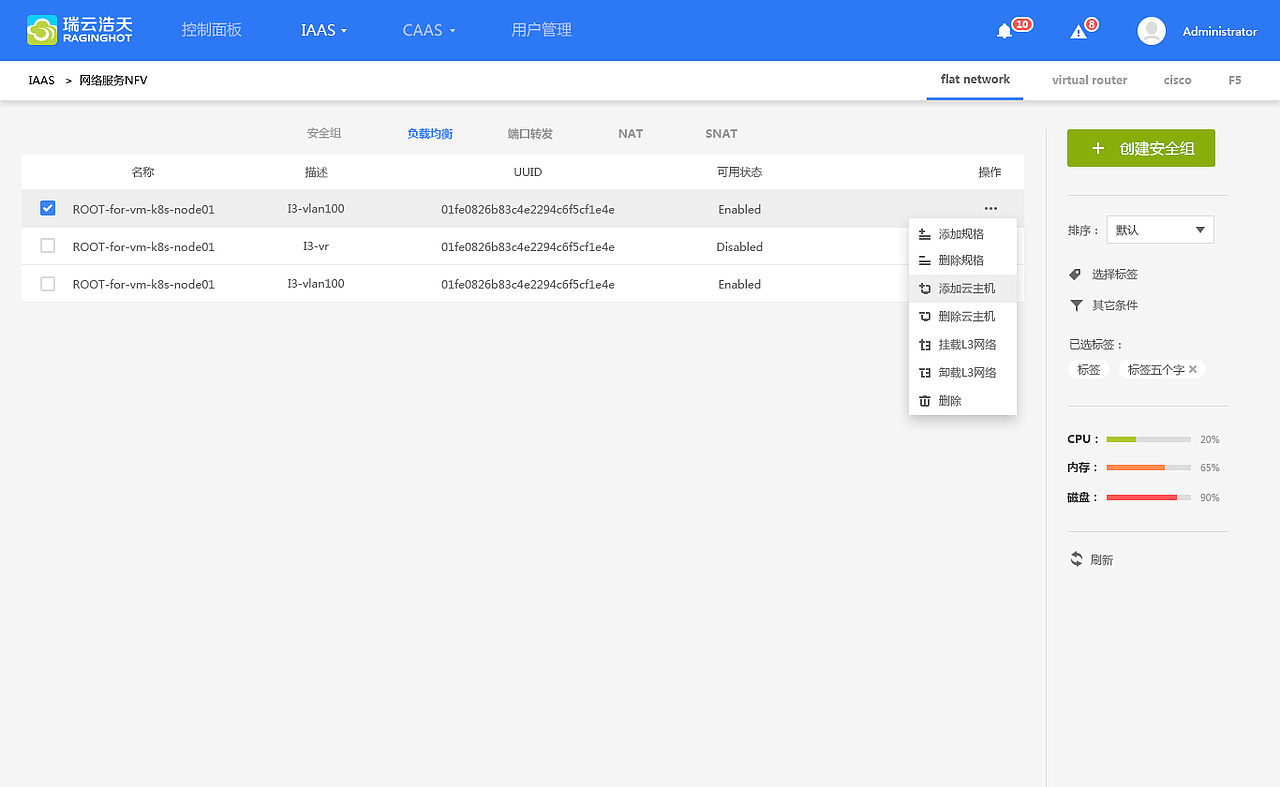The height and width of the screenshot is (787, 1280).
Task: Choose 添加规格 from the actions menu
Action: tap(962, 234)
